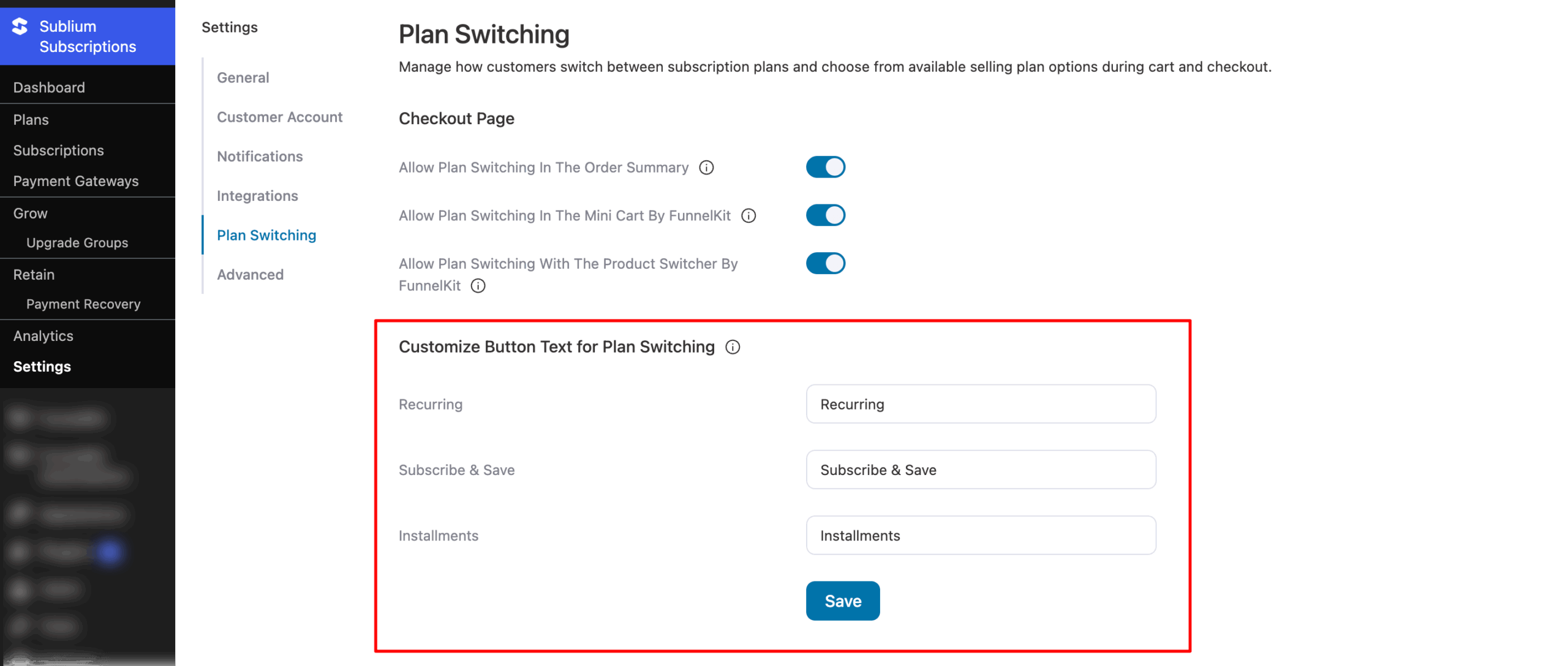Open the Integrations settings tab
The width and height of the screenshot is (1568, 666).
coord(257,195)
